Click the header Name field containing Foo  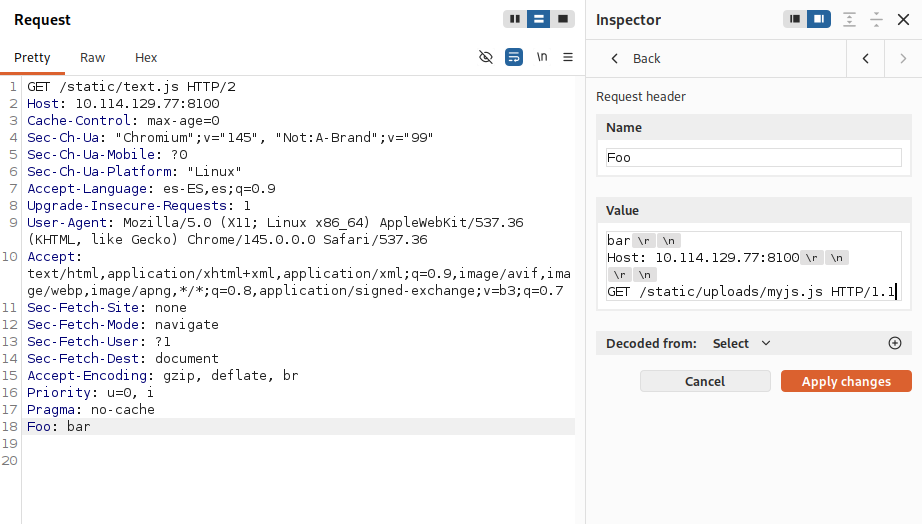coord(754,158)
